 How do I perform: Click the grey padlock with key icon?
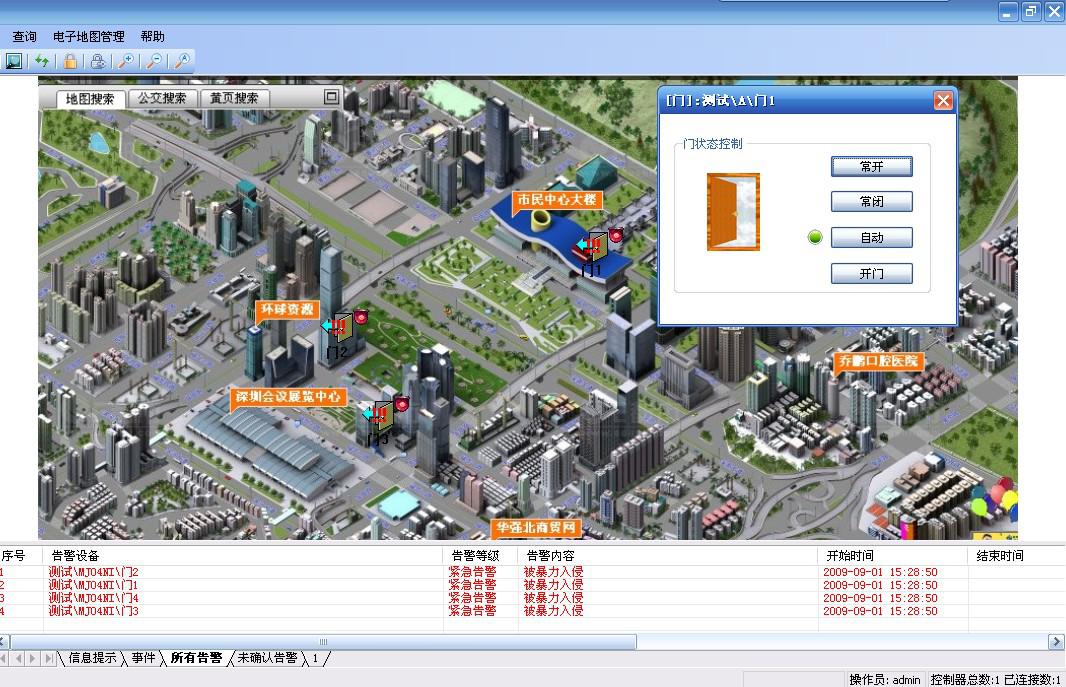(98, 61)
